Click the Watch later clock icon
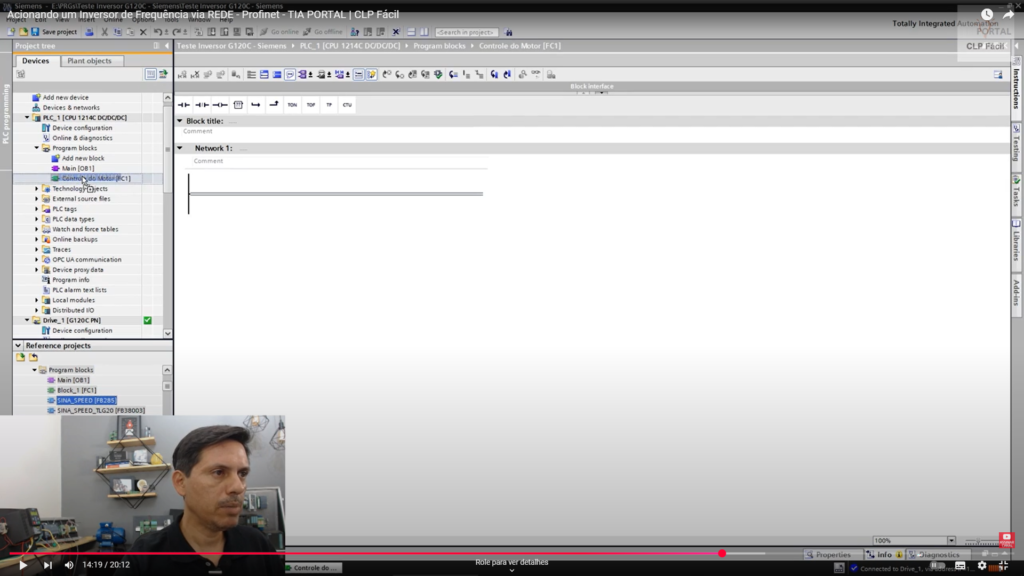 987,14
